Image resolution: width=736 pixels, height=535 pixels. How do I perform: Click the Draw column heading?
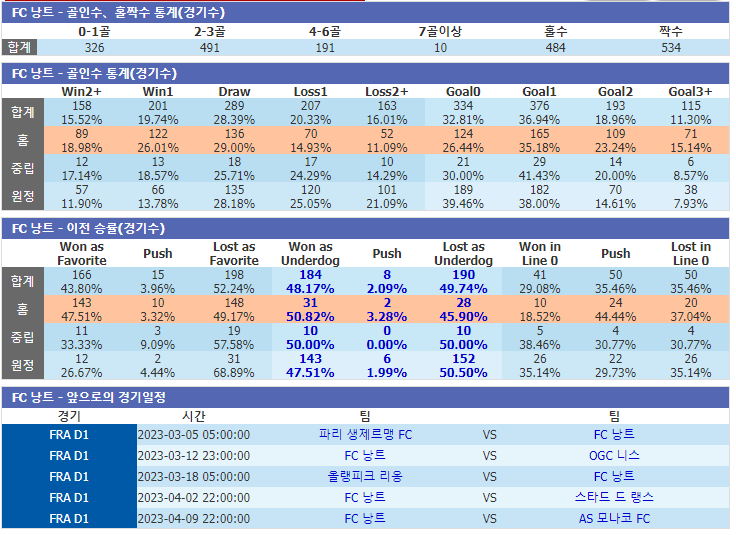click(234, 92)
